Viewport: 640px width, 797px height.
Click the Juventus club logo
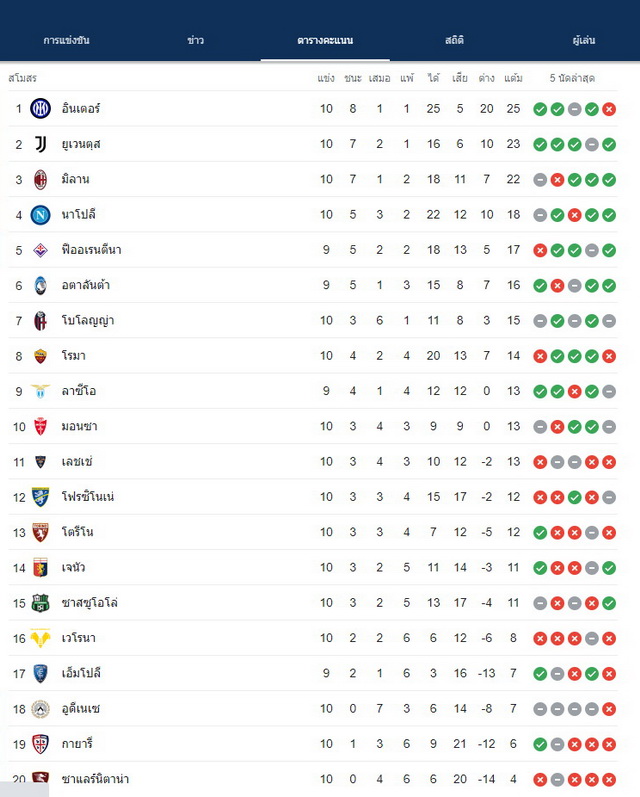click(41, 144)
